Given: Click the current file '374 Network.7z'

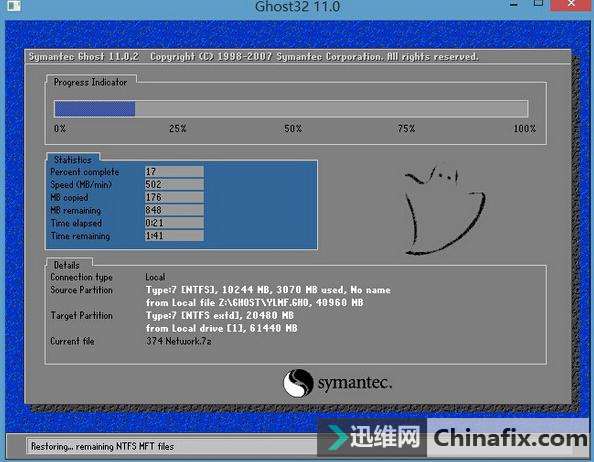Looking at the screenshot, I should (179, 341).
